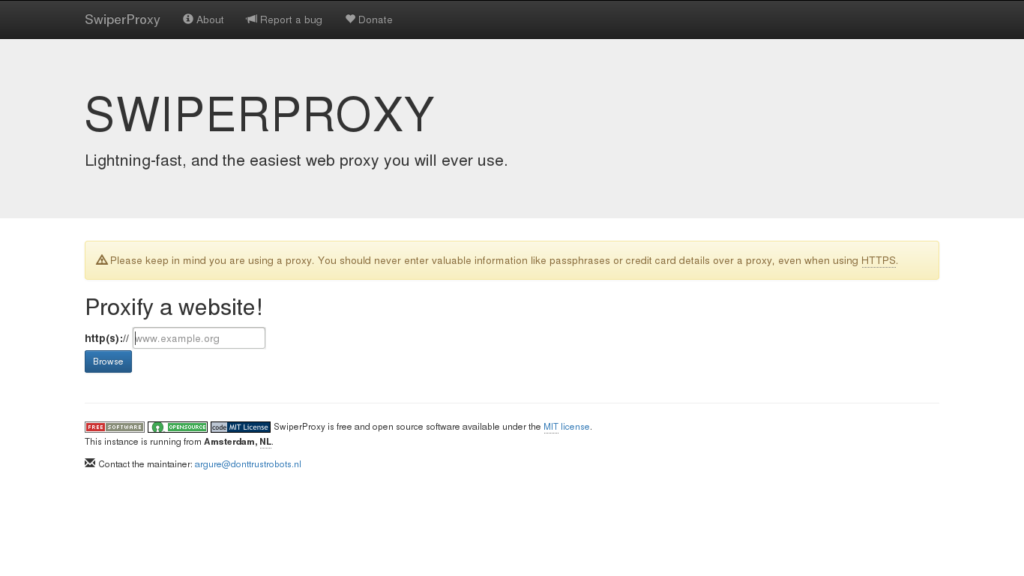Screen dimensions: 1024x576
Task: Click the SWIPERPROXY main heading
Action: [259, 114]
